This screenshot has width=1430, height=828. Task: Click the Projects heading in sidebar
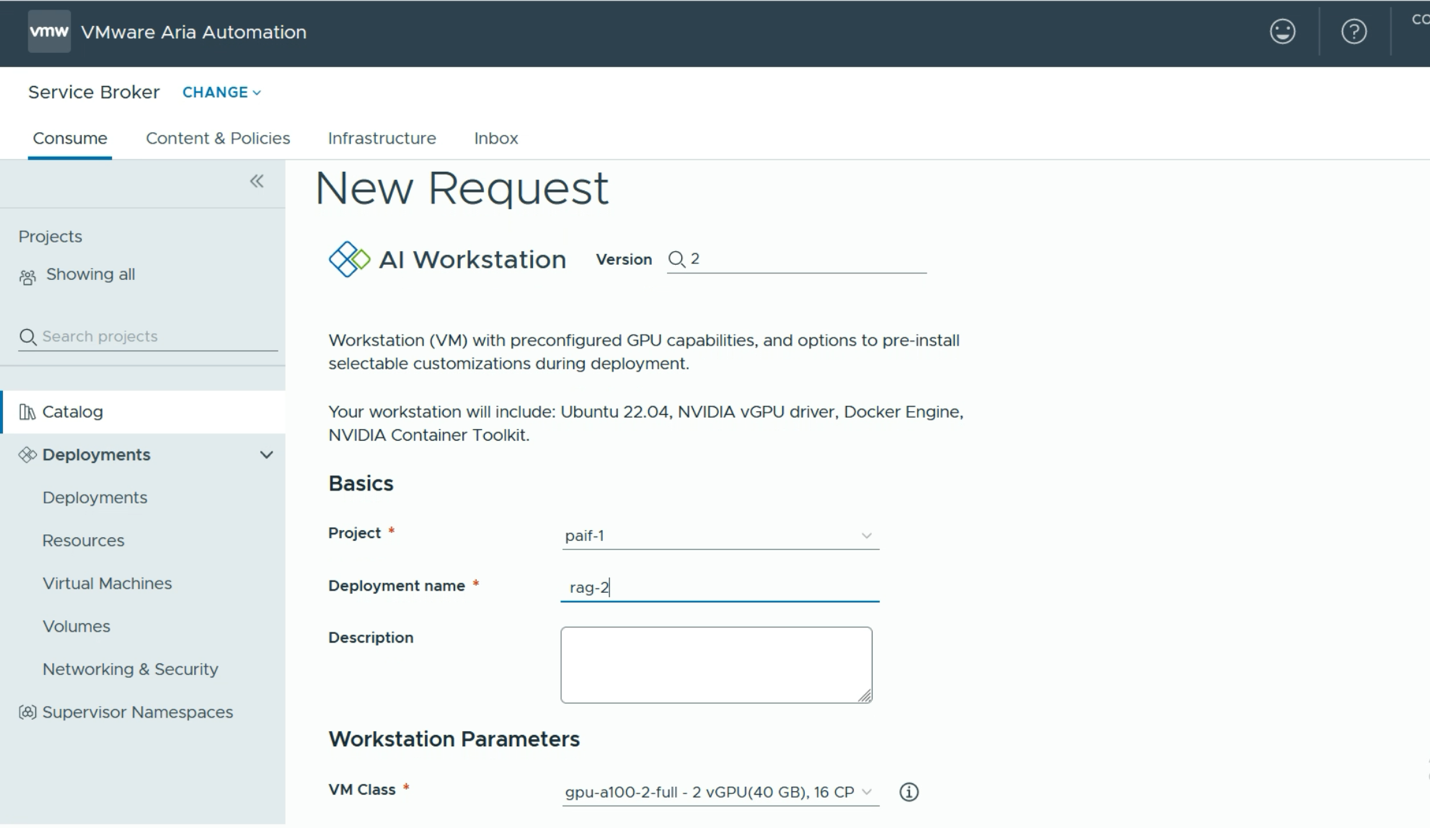coord(50,237)
